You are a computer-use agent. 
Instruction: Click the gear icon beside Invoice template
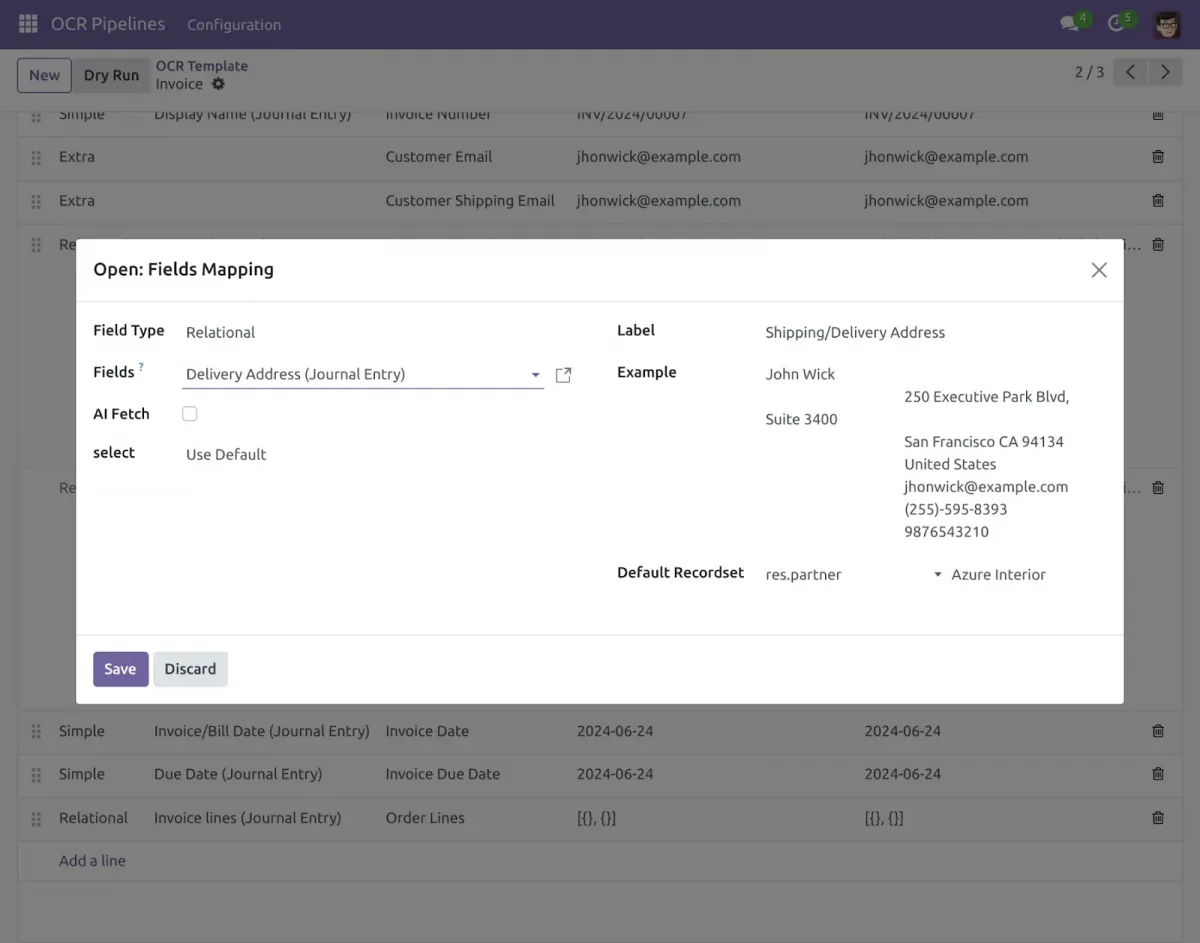click(x=219, y=84)
